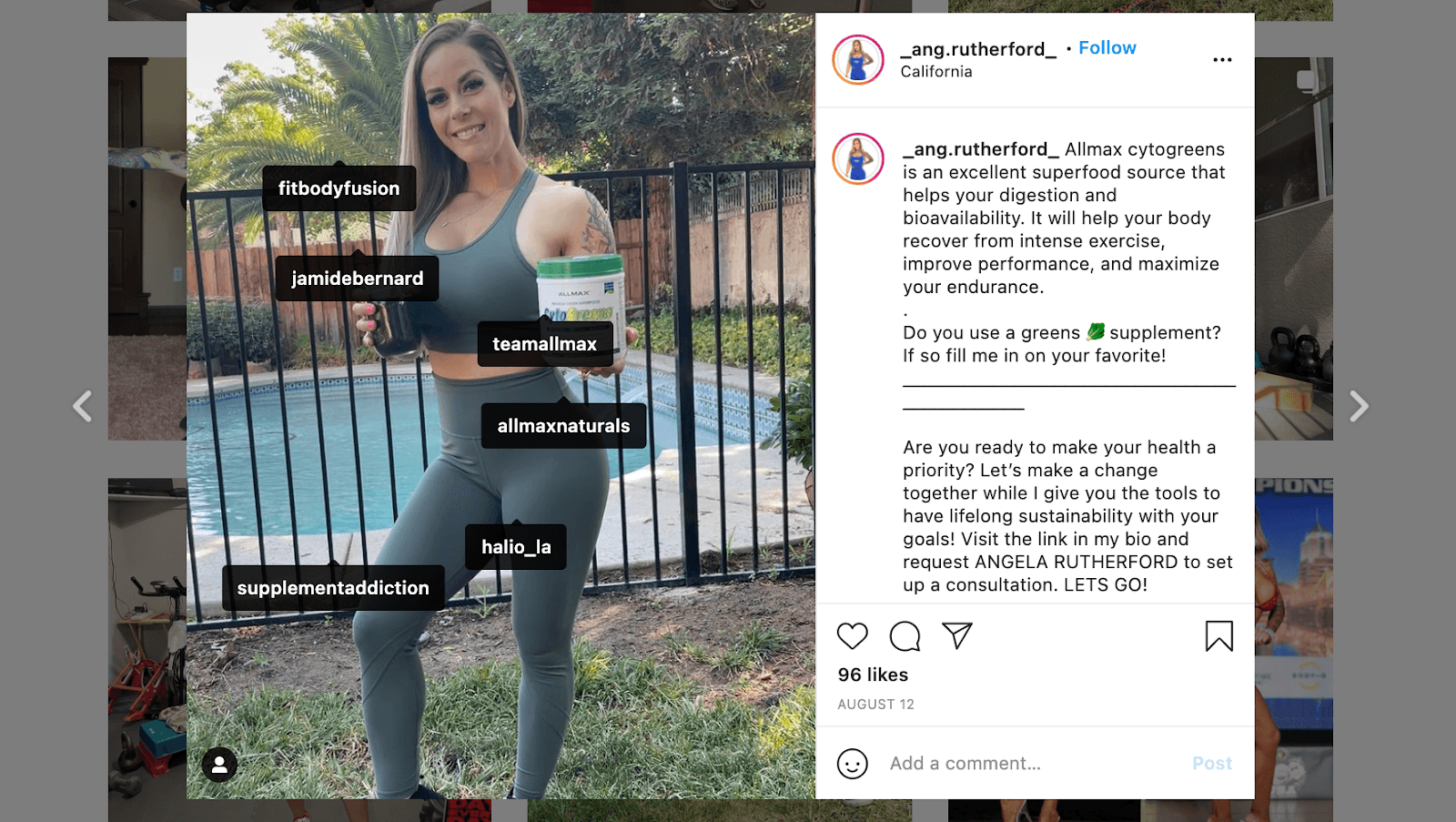Open the California location link
The image size is (1456, 822).
pyautogui.click(x=936, y=72)
